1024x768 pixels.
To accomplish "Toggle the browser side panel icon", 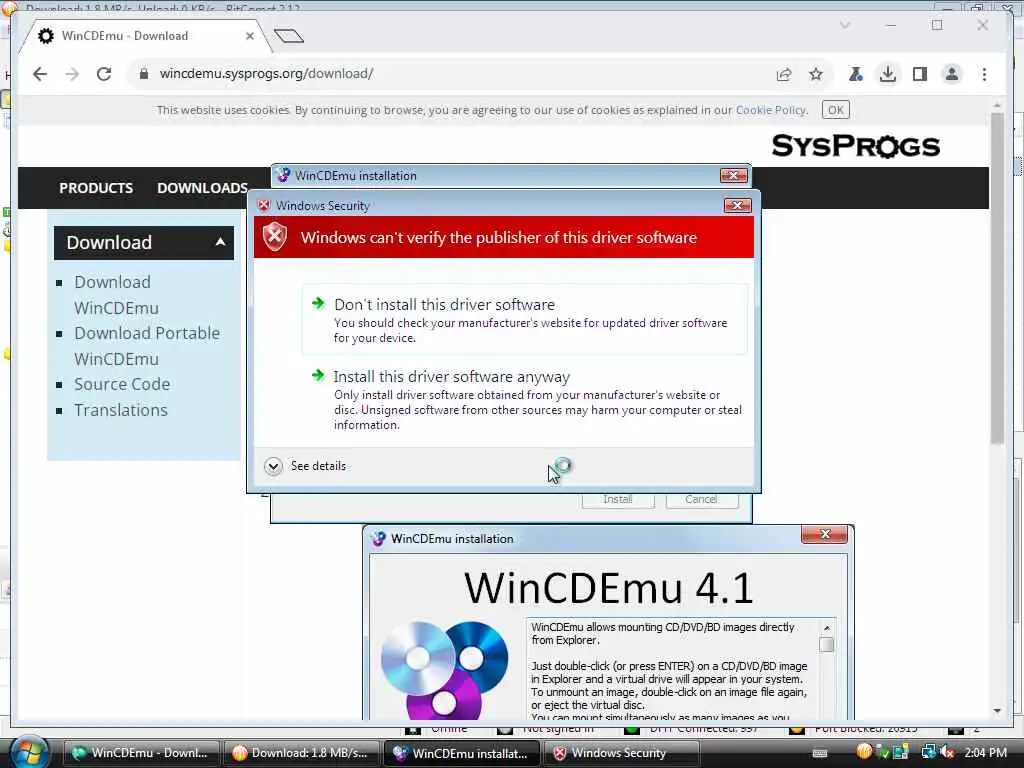I will [x=920, y=74].
